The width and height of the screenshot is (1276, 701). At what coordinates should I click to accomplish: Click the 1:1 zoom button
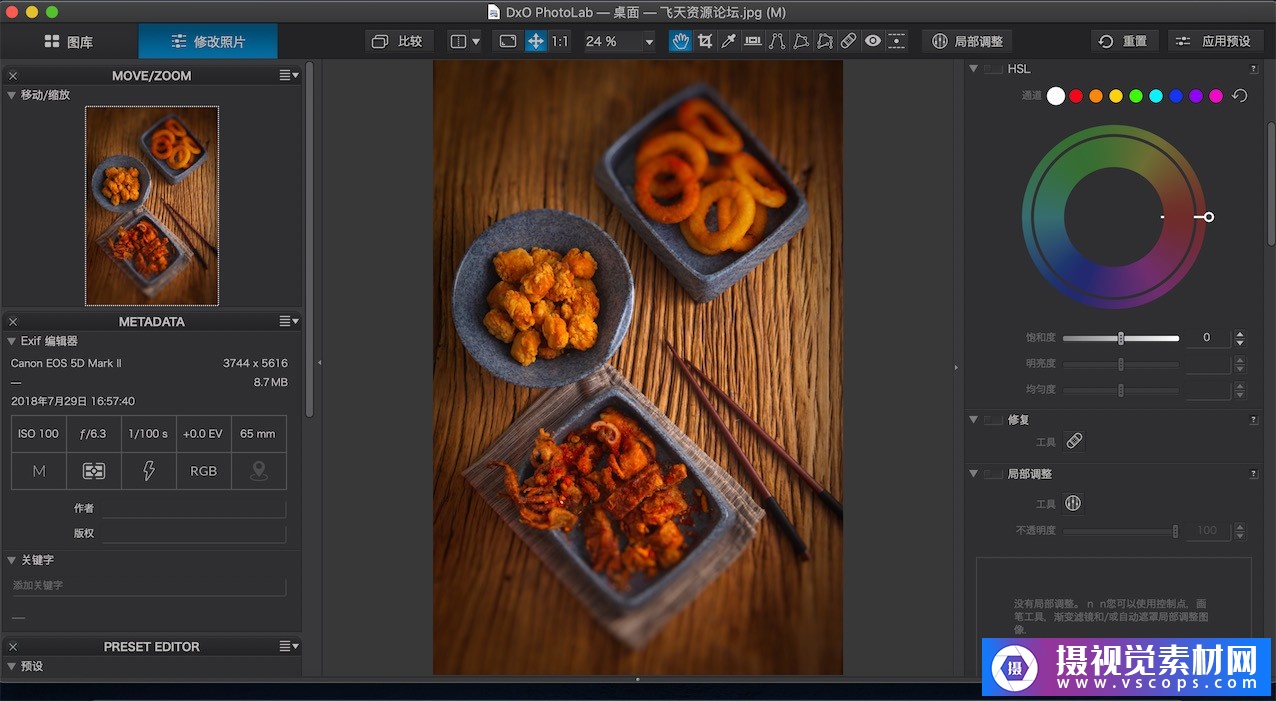point(560,41)
